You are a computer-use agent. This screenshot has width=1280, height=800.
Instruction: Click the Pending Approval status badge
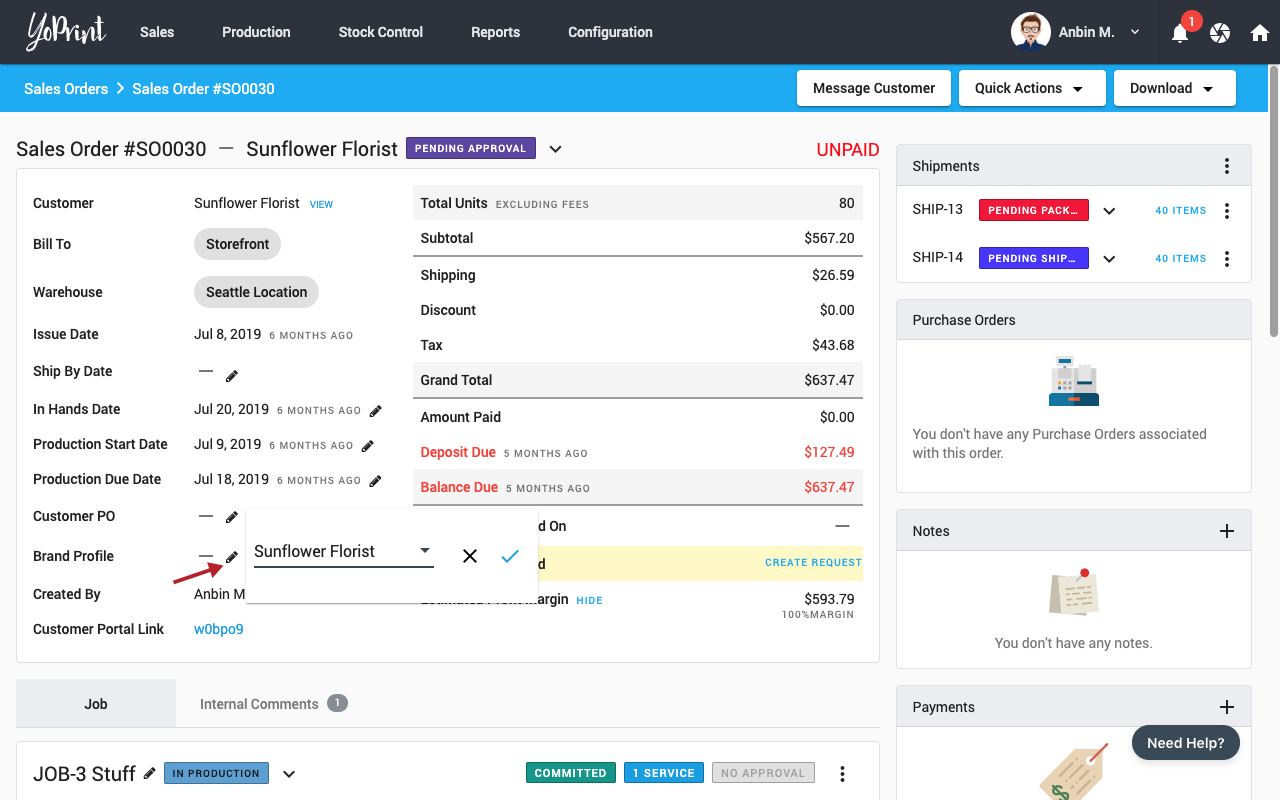pyautogui.click(x=471, y=148)
